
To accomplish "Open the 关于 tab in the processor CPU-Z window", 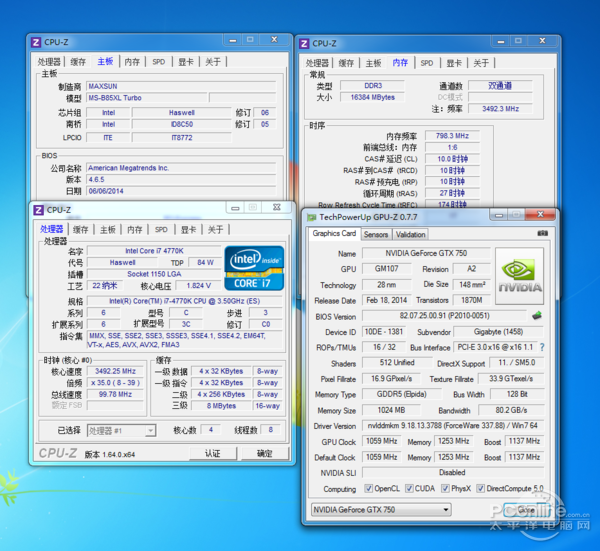I will tap(215, 230).
